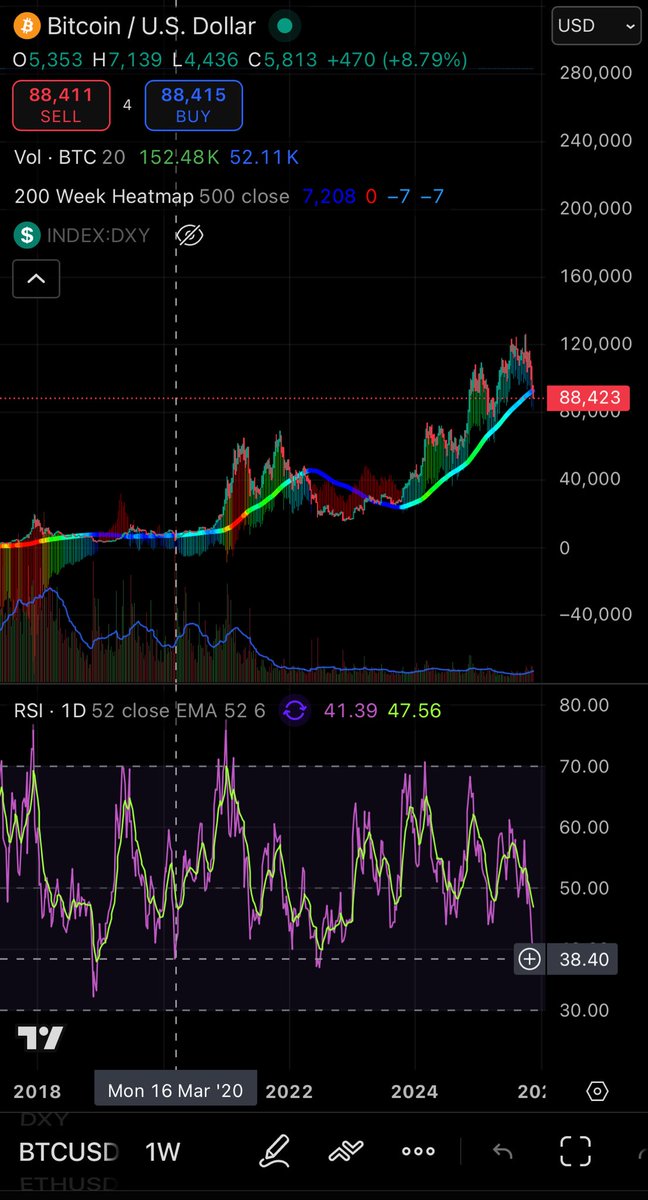648x1200 pixels.
Task: Tap the Bitcoin symbol logo
Action: coord(27,26)
